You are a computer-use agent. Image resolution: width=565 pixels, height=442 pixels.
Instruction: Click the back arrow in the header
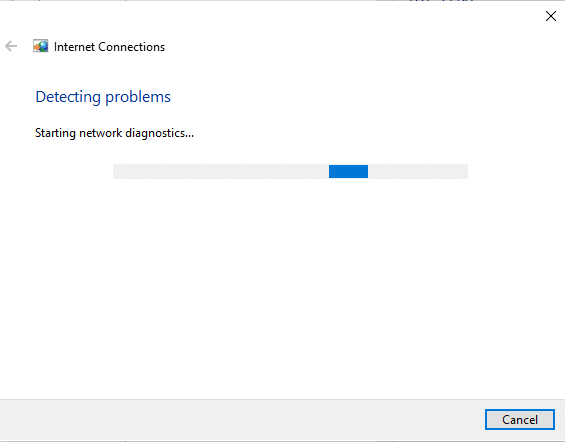(11, 46)
